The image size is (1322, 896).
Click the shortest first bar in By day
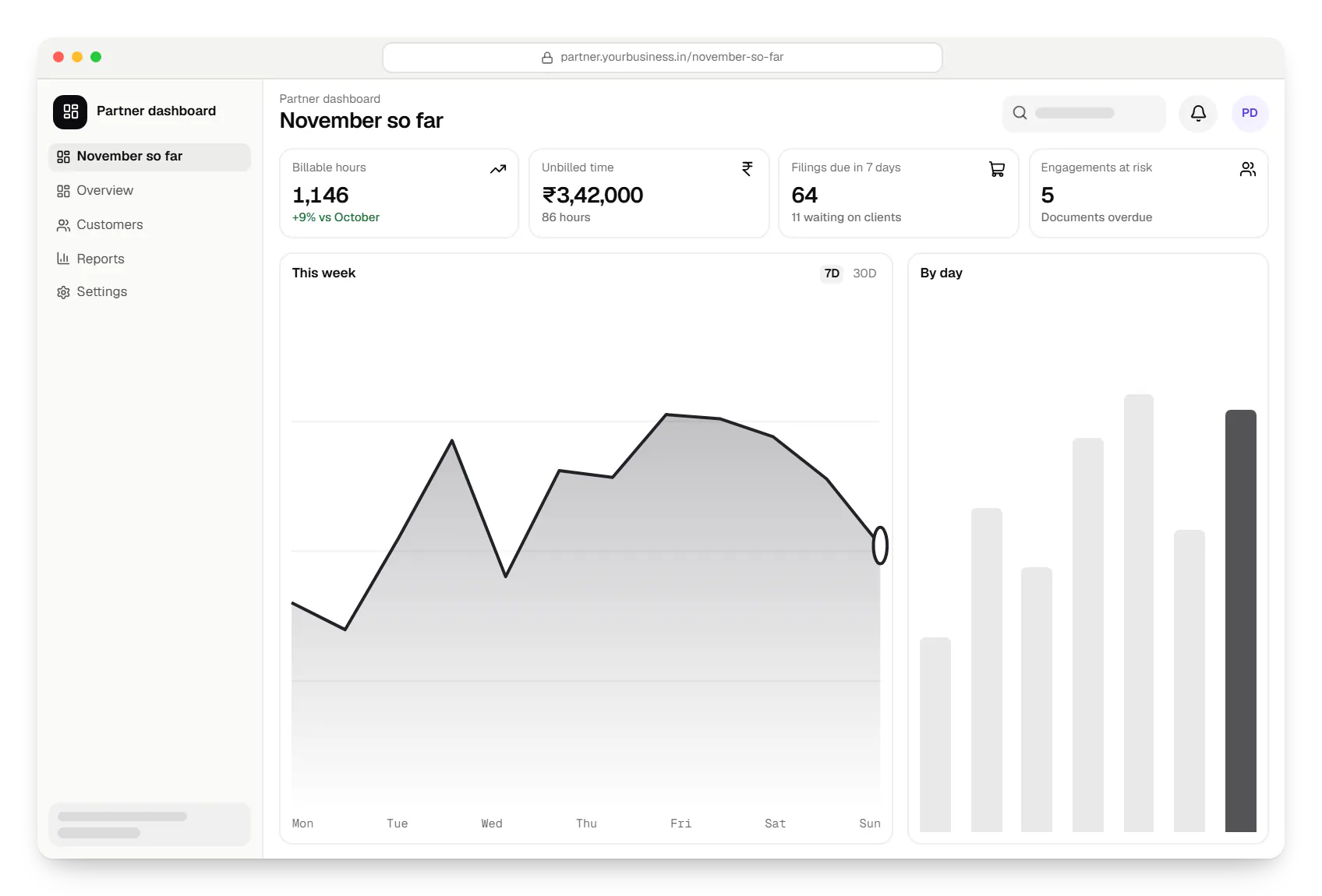point(935,735)
